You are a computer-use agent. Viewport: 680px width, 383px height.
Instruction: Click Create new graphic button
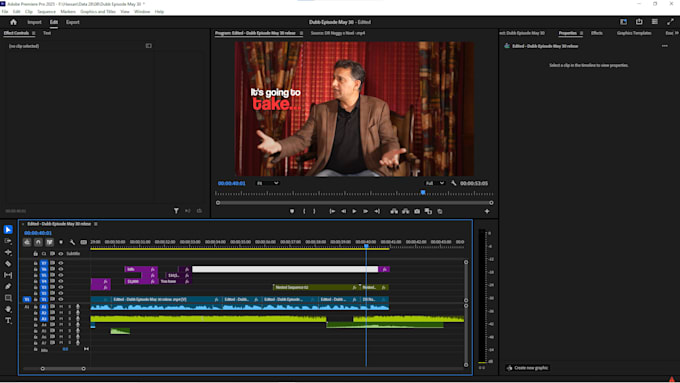[x=527, y=368]
